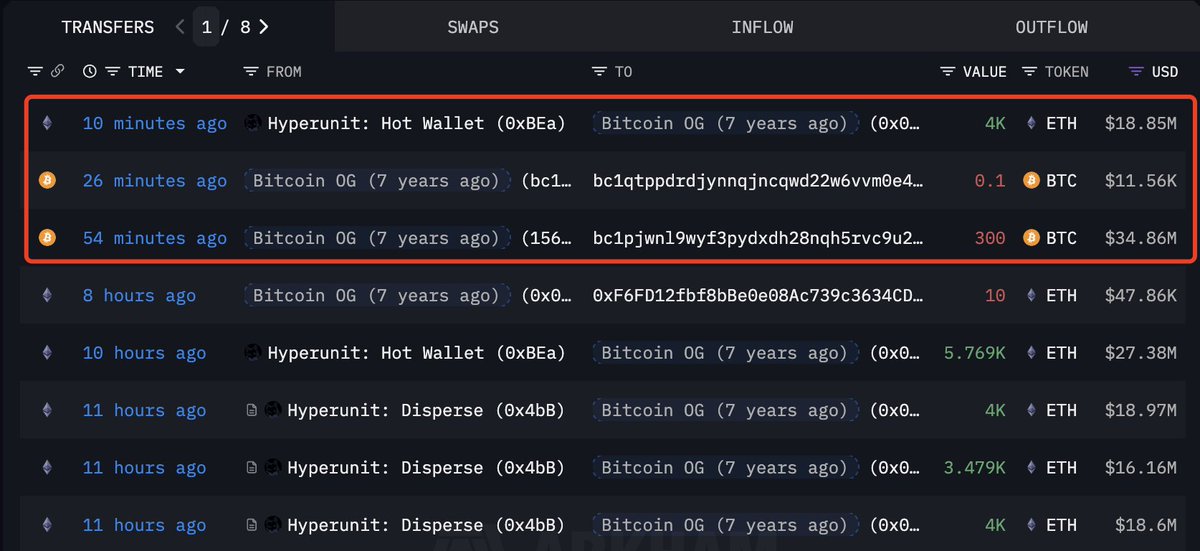1200x551 pixels.
Task: Click the filter icon left of the link icon
Action: point(36,72)
